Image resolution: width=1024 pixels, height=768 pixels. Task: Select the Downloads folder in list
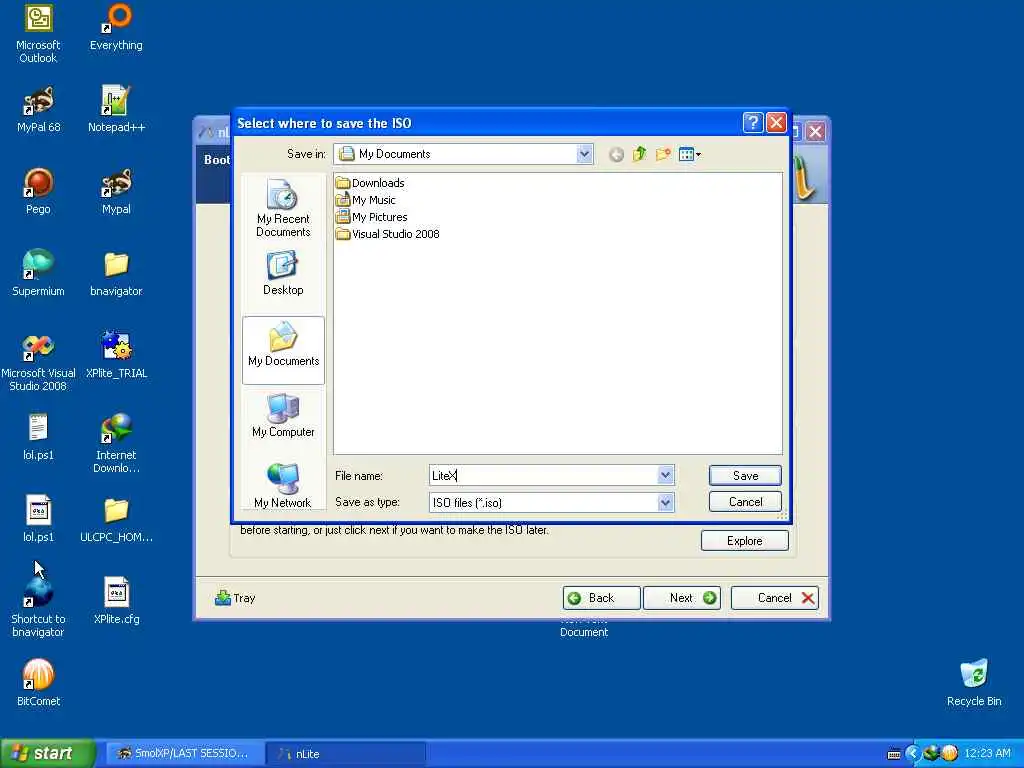pos(370,183)
